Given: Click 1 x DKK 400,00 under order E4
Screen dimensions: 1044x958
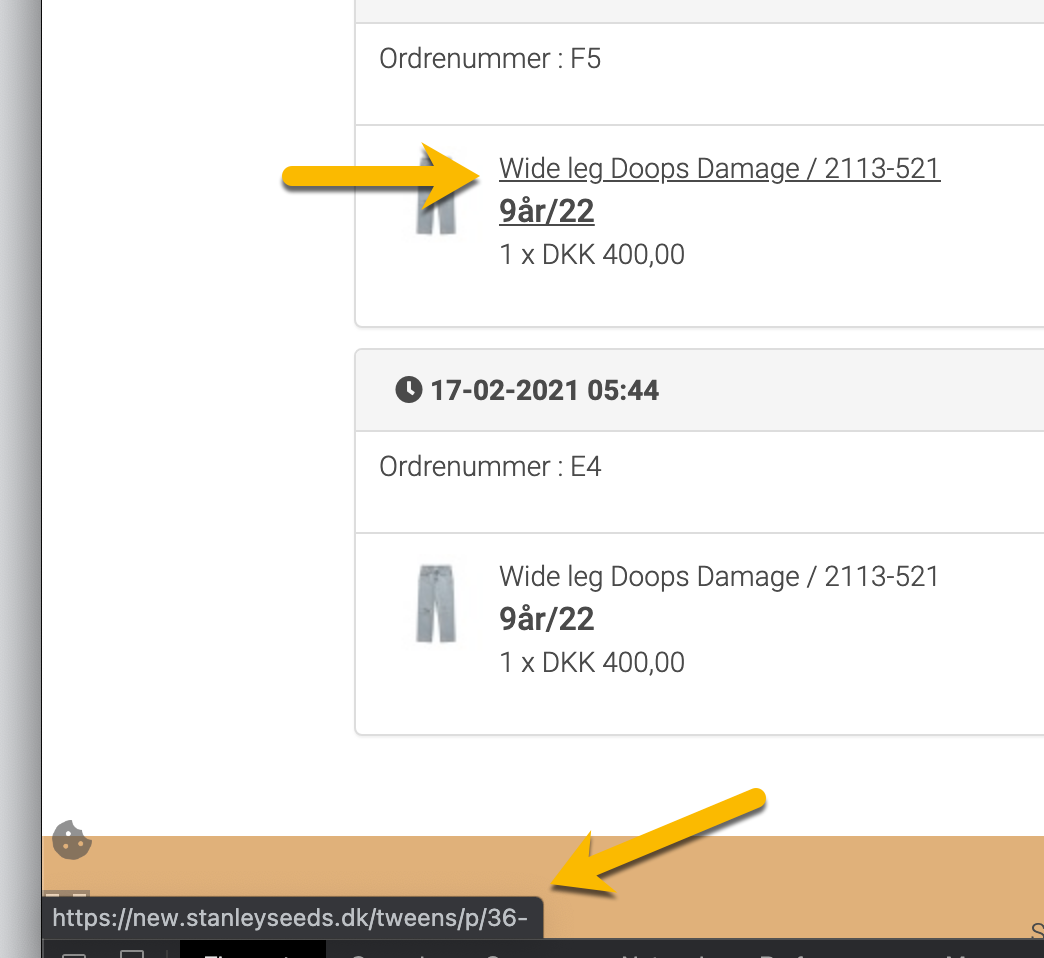Looking at the screenshot, I should [592, 663].
